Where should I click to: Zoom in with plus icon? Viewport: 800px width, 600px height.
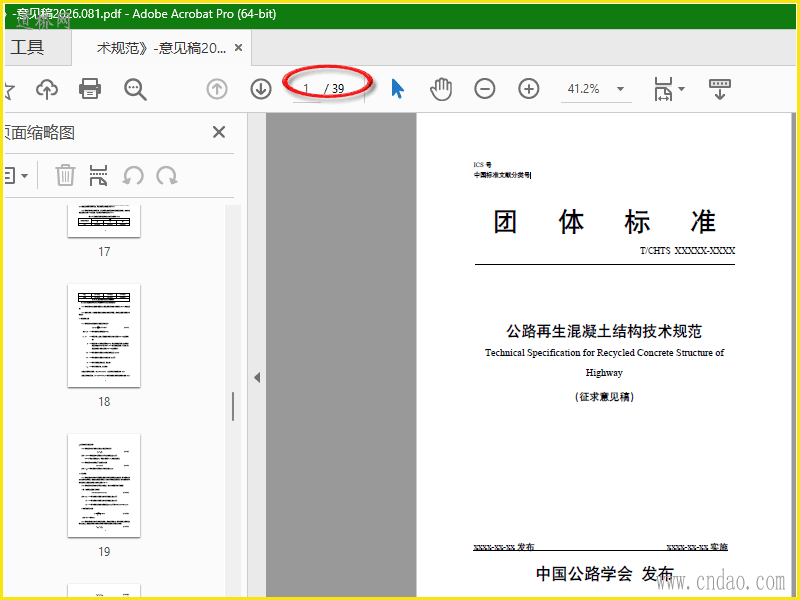tap(529, 89)
